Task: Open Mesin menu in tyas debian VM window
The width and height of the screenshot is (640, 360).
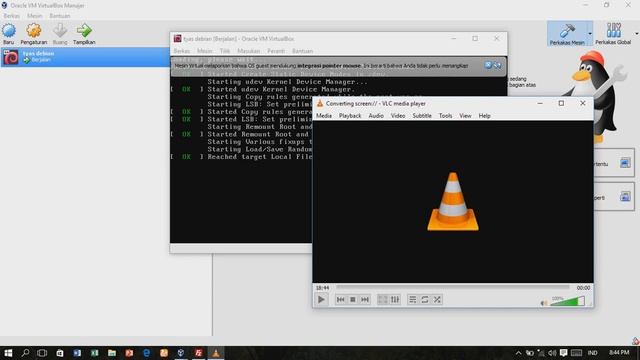Action: (x=204, y=51)
